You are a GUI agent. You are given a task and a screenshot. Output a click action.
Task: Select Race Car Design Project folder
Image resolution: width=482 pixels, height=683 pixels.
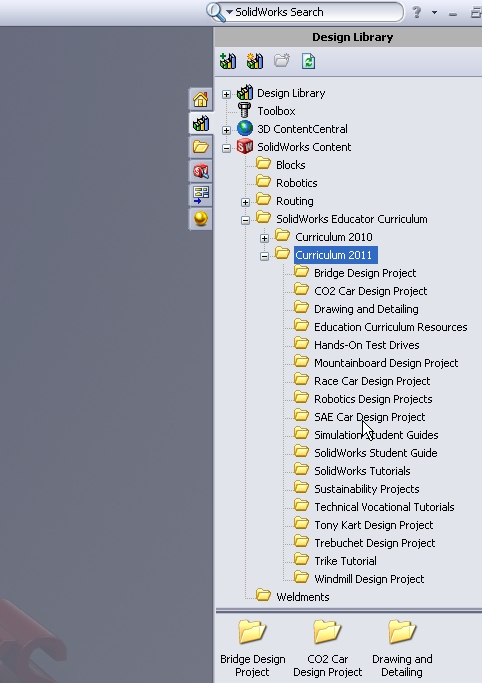(372, 381)
